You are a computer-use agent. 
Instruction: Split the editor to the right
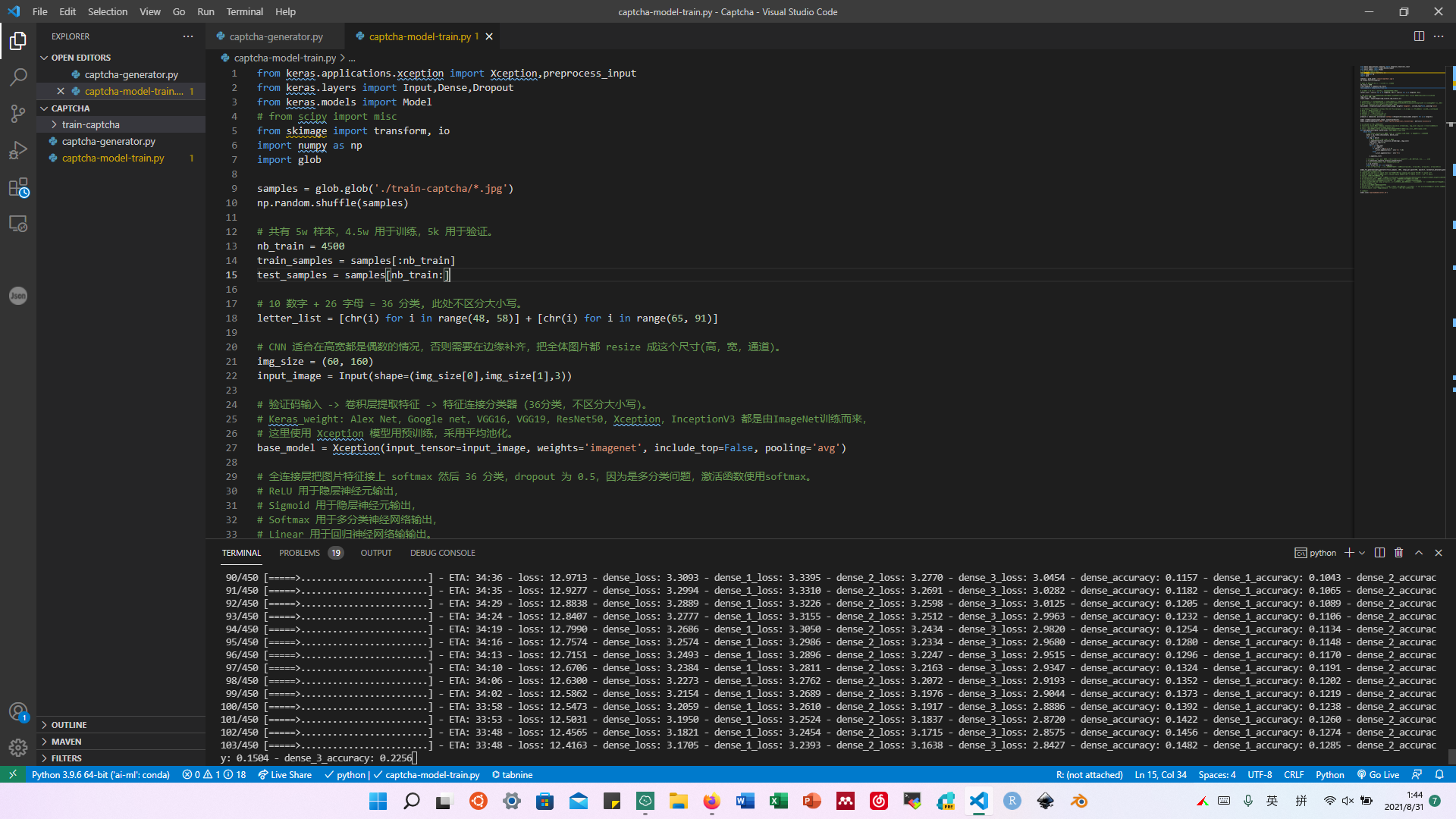1419,36
